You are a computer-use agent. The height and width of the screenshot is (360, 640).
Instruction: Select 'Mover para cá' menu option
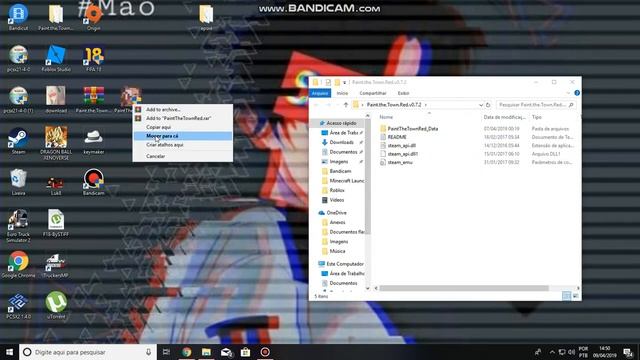(183, 136)
